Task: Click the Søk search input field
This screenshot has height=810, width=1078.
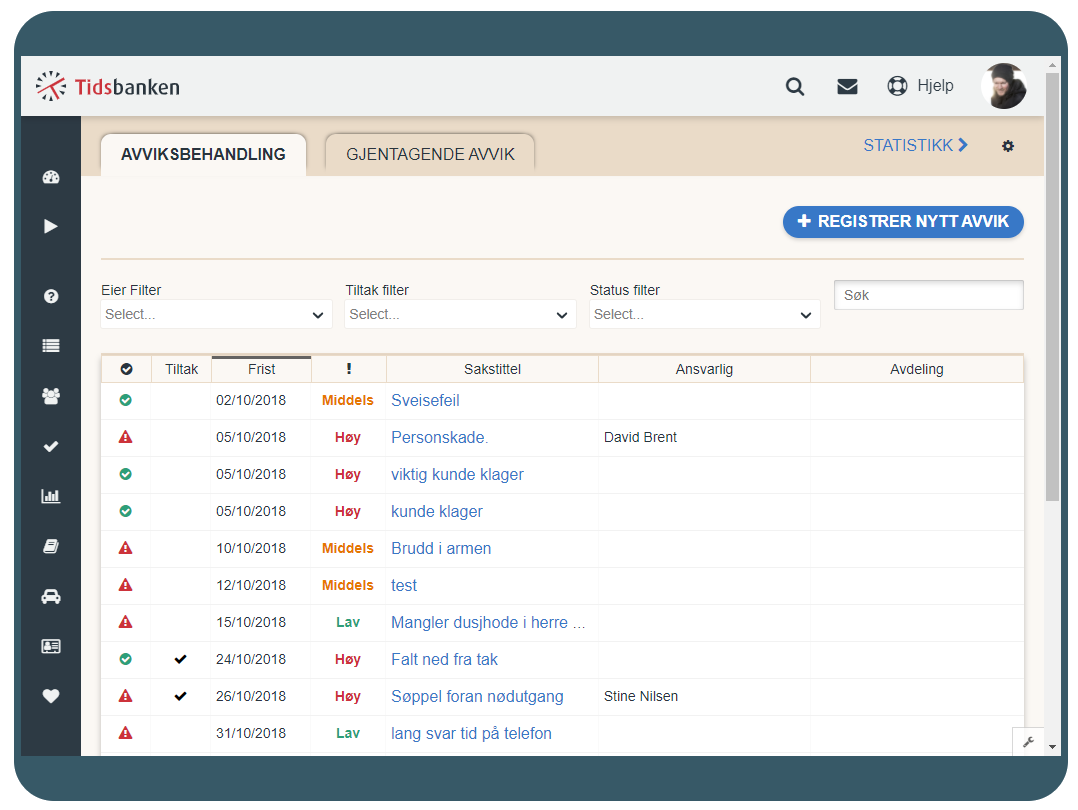Action: (x=929, y=295)
